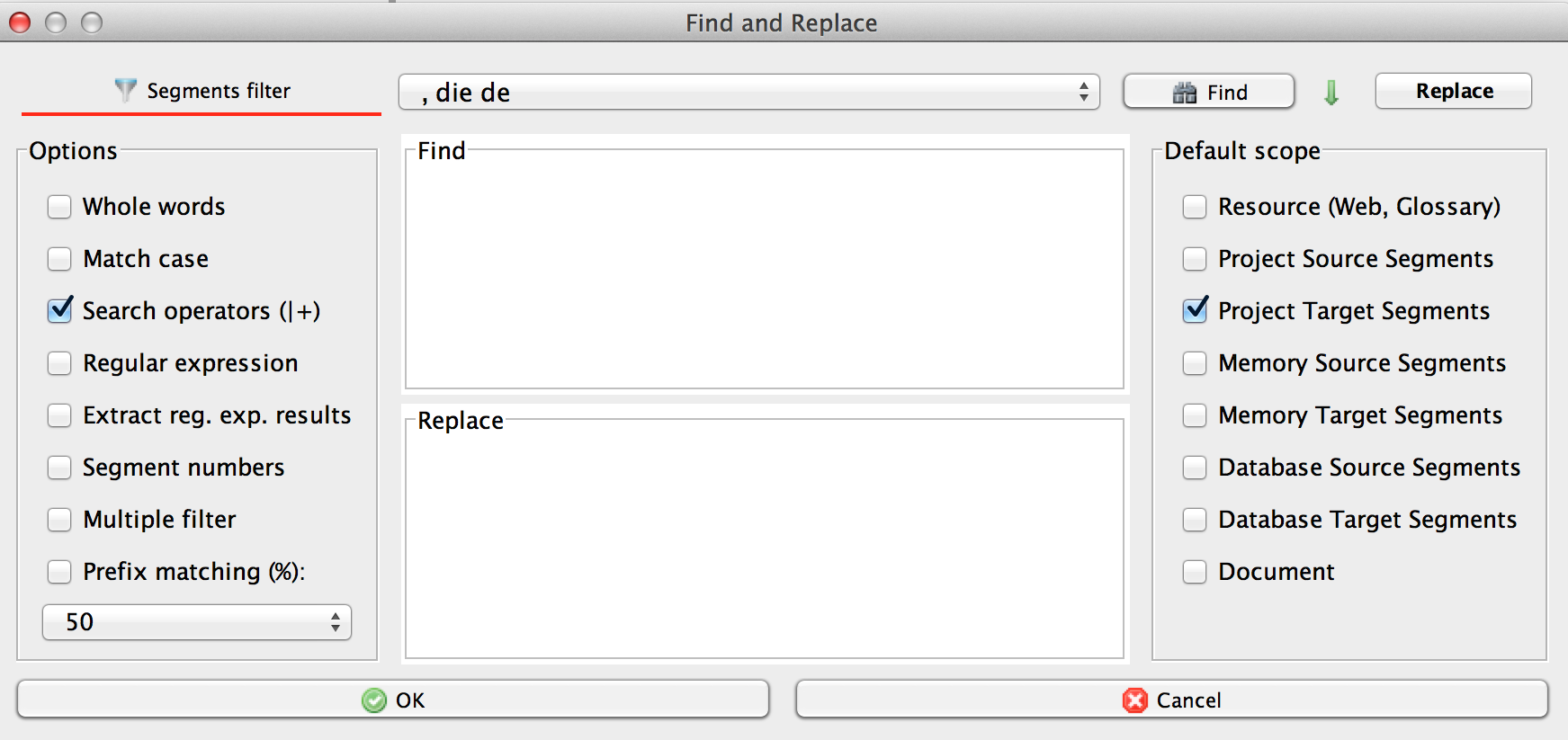Click the red X Cancel icon
The image size is (1568, 740).
pos(1135,700)
